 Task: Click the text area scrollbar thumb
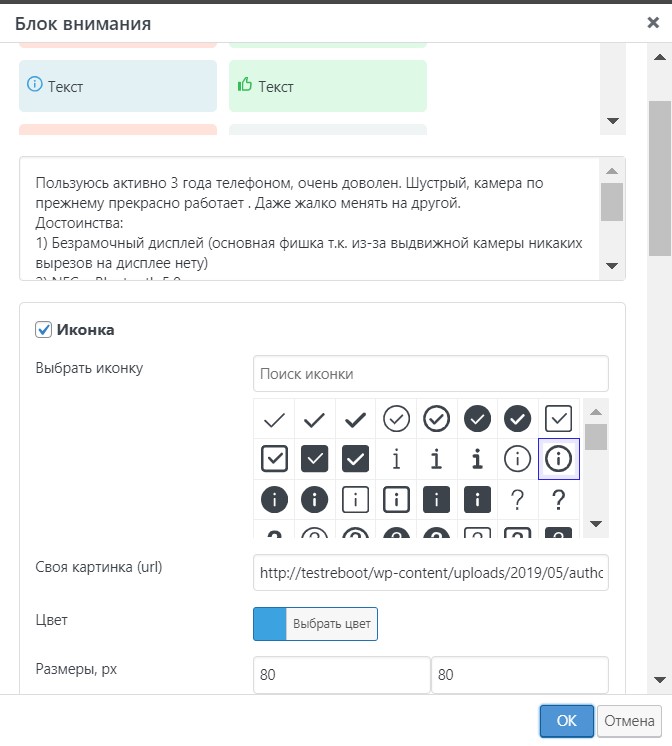[x=612, y=202]
